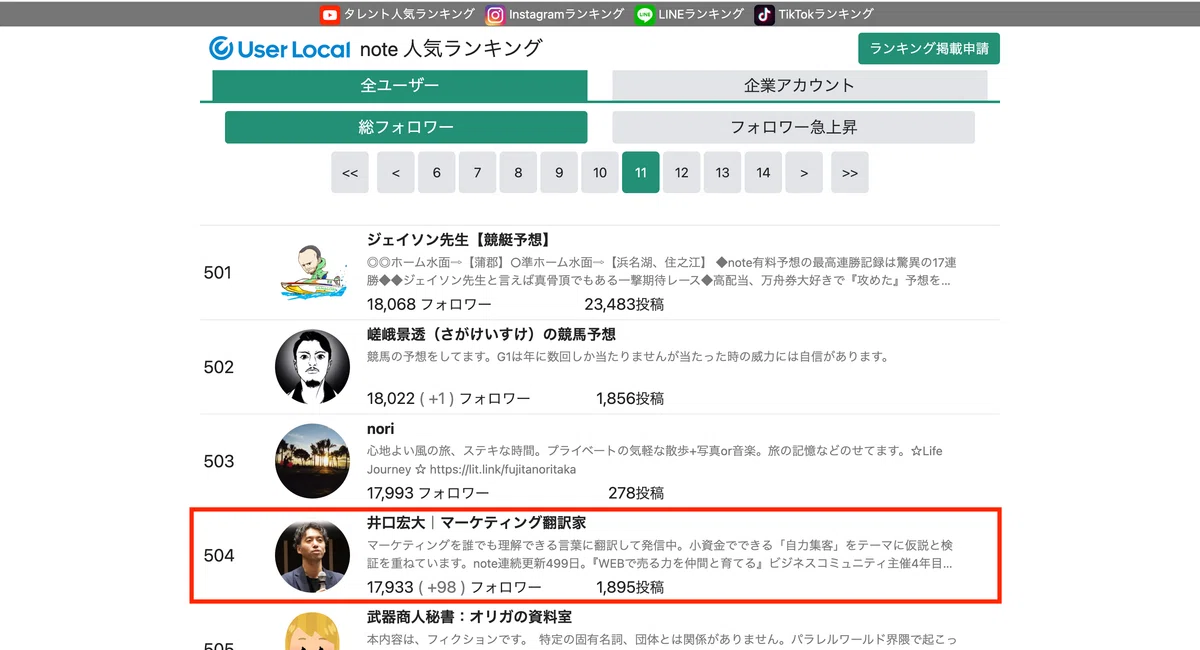
Task: Click current page 11 button
Action: point(641,172)
